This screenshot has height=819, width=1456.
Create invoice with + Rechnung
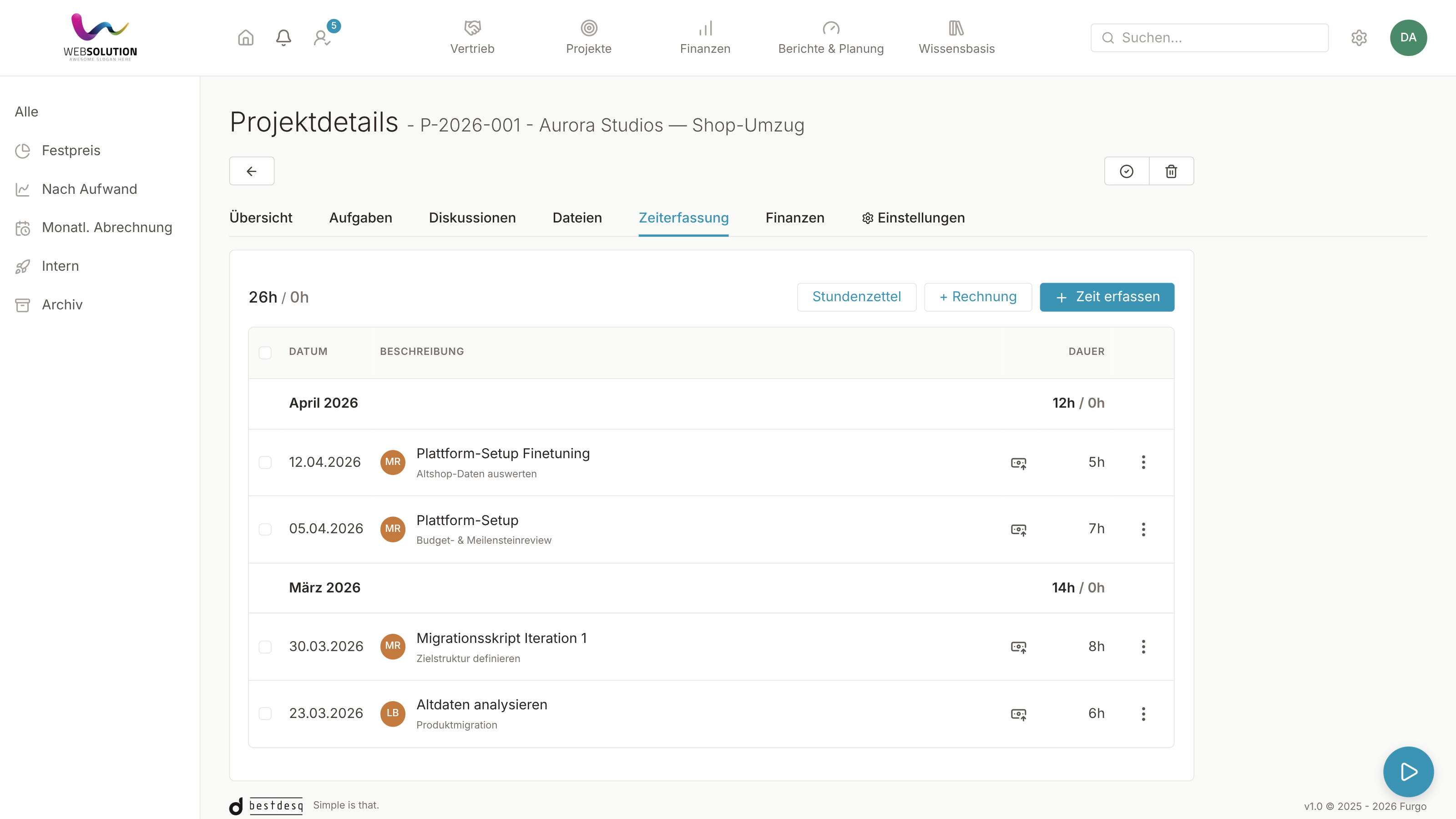click(x=978, y=297)
